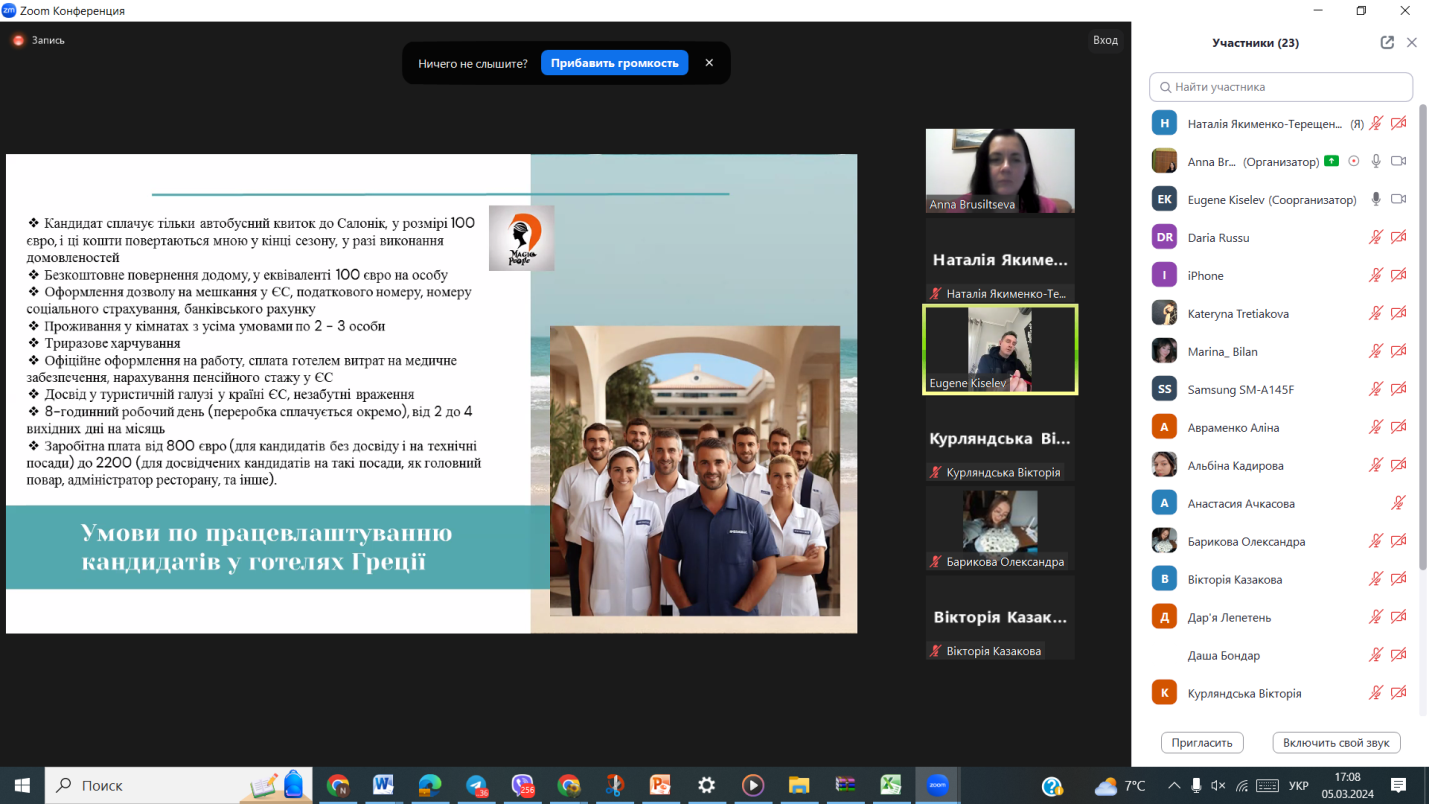Toggle the microphone on Наталія Якименко-Терещенко's row
The width and height of the screenshot is (1429, 804).
1376,123
